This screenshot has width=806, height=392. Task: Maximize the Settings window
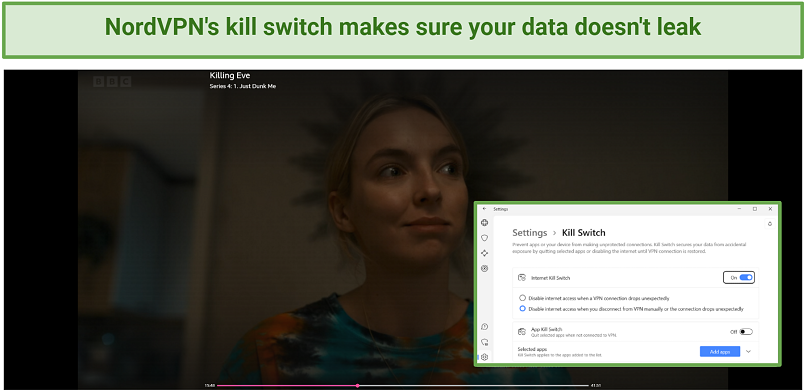[x=755, y=209]
